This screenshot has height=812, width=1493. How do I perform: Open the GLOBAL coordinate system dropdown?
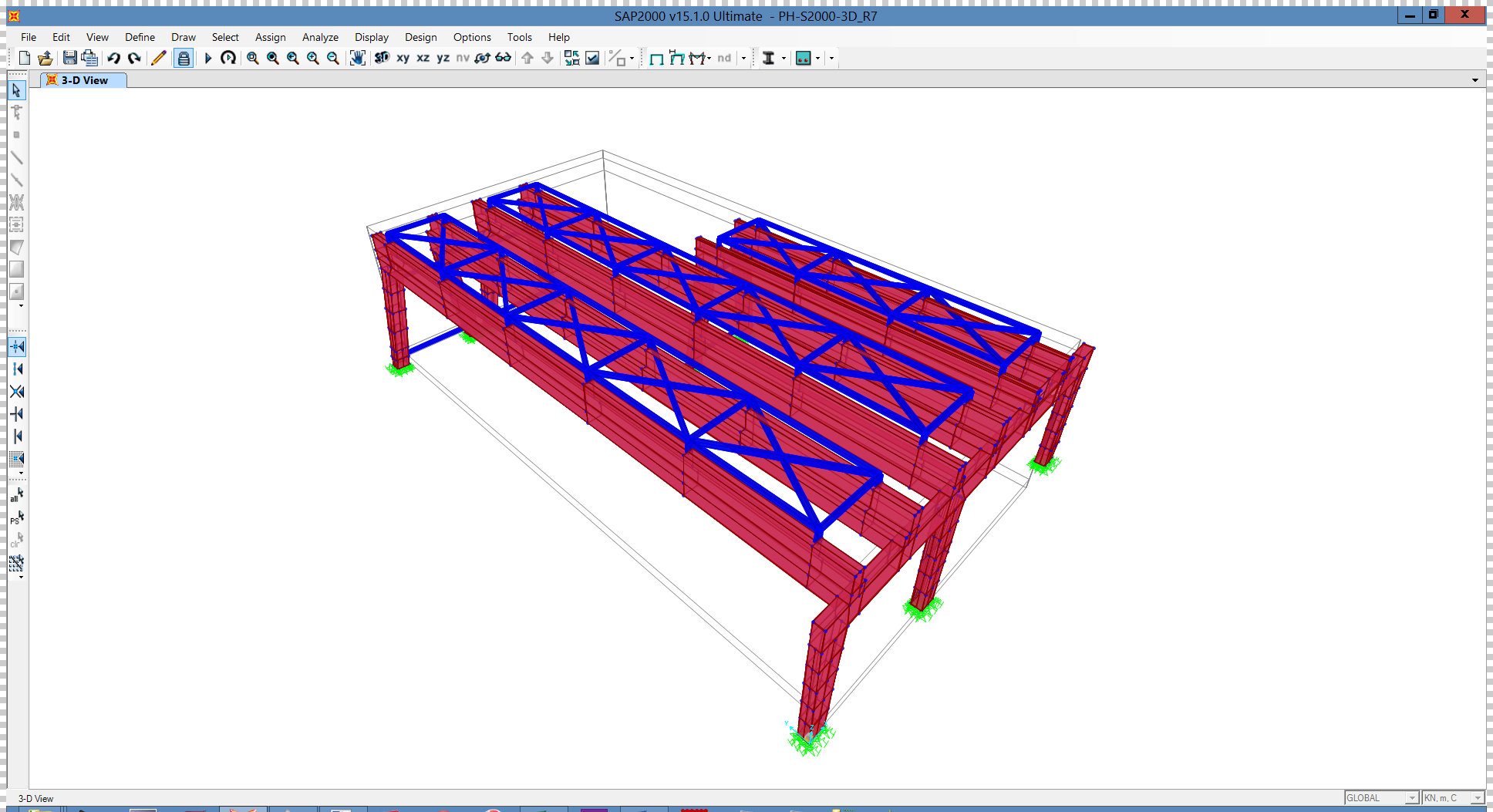coord(1381,798)
